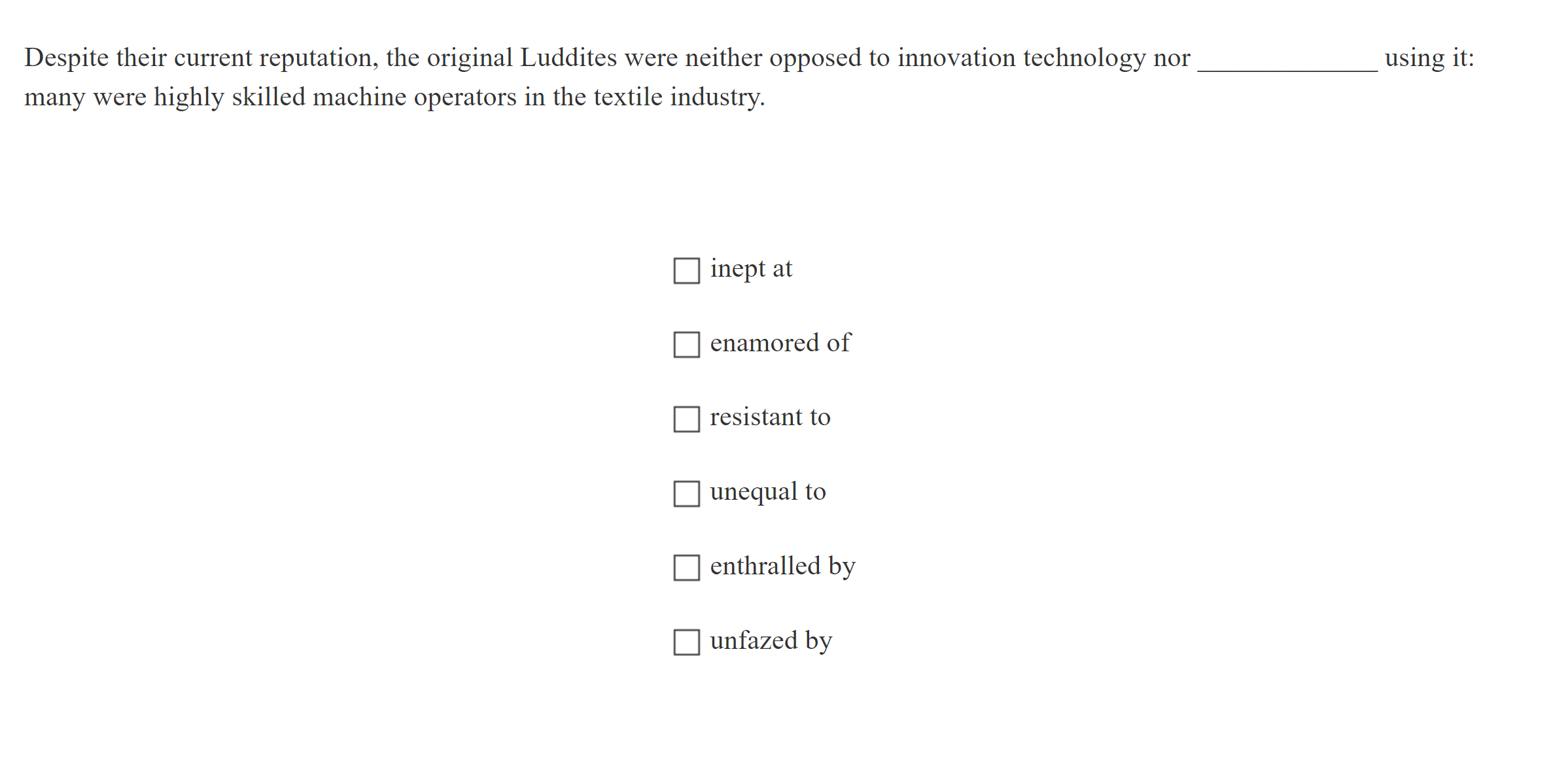Click the 'enamored of' answer text
The height and width of the screenshot is (766, 1568).
(780, 343)
